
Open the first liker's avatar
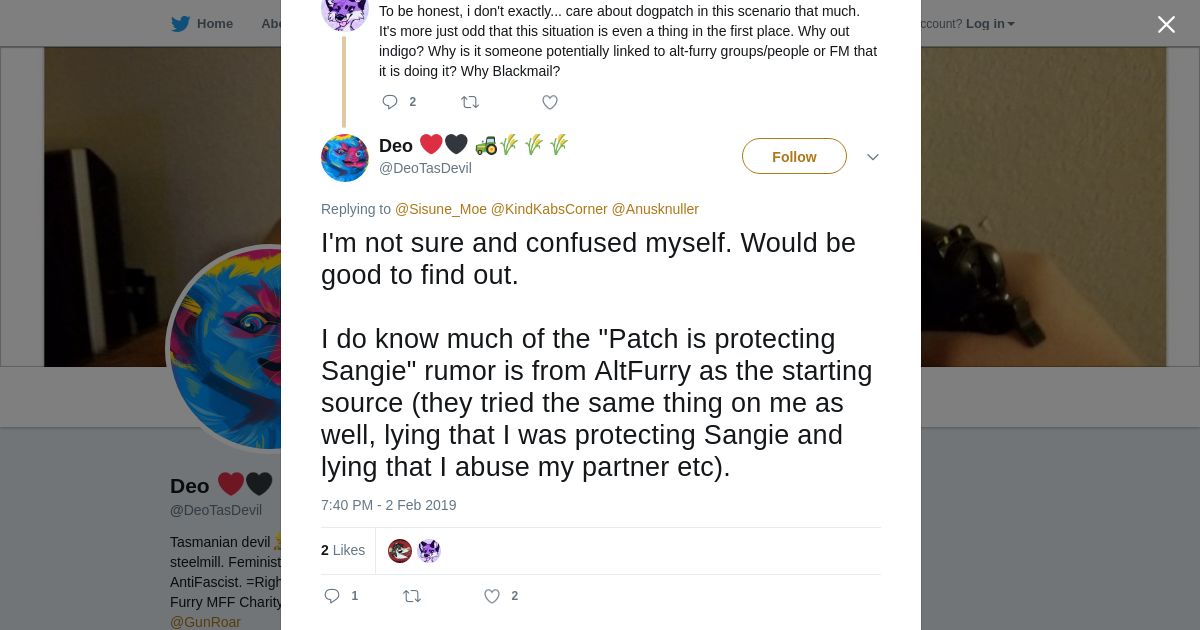click(400, 551)
